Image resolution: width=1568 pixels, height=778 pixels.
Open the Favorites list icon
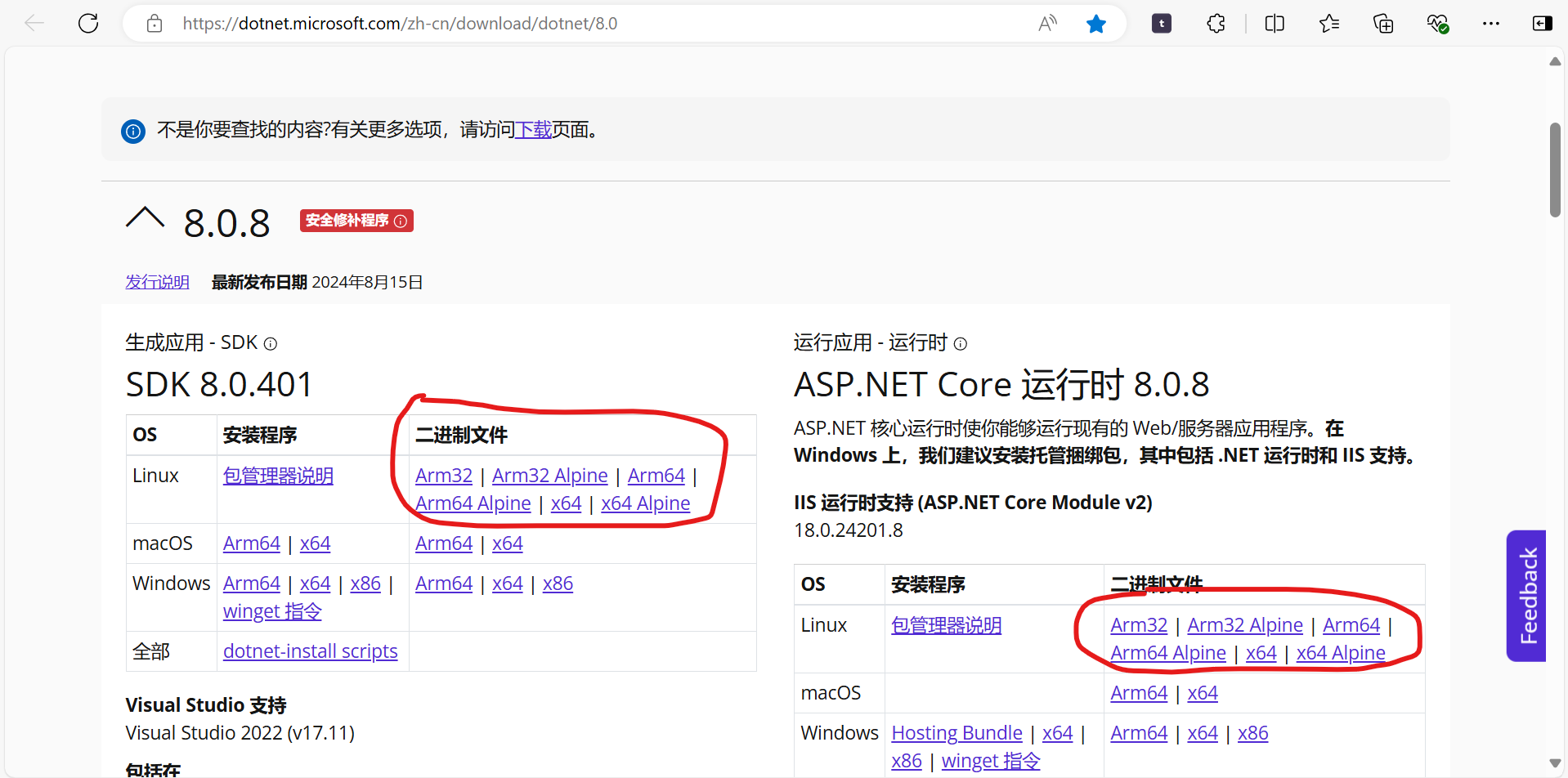click(x=1328, y=24)
